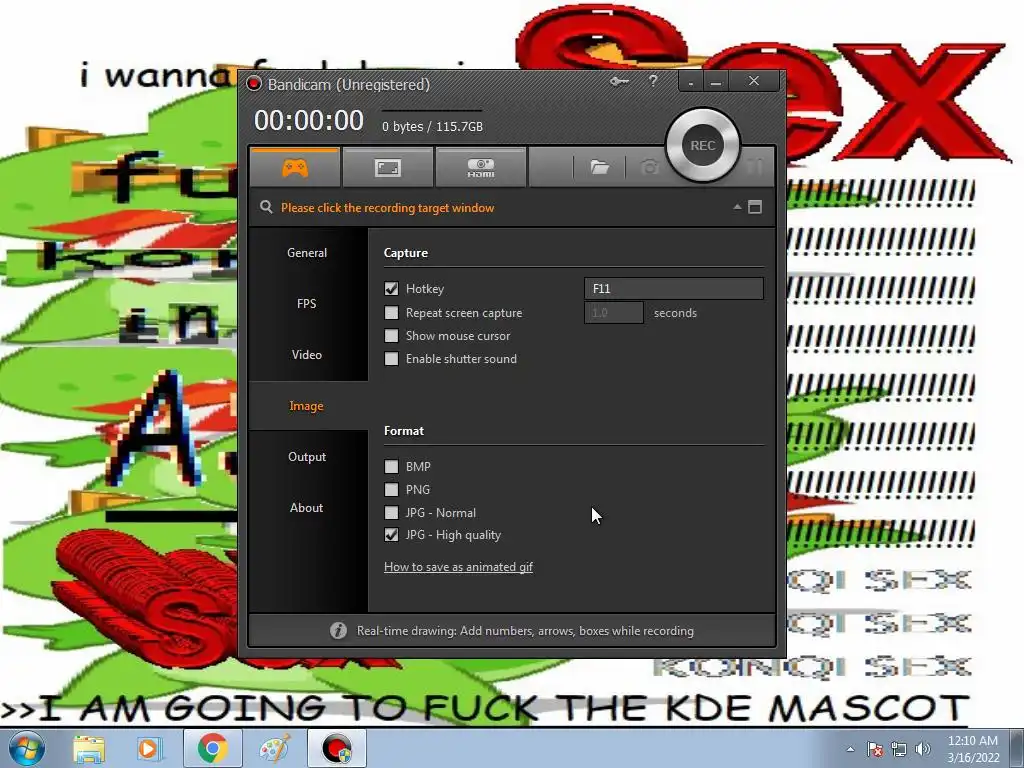Click the Bandicam red logo in title bar
Image resolution: width=1024 pixels, height=768 pixels.
click(x=254, y=84)
